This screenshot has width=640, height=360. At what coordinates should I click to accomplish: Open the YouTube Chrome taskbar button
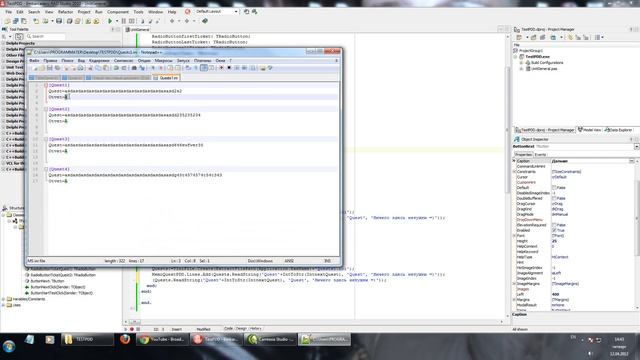coord(162,339)
